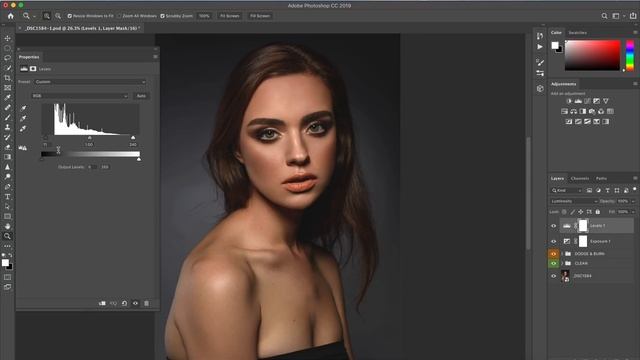Toggle Scrubby Zoom checkbox
Screen dimensions: 640x360
(162, 16)
